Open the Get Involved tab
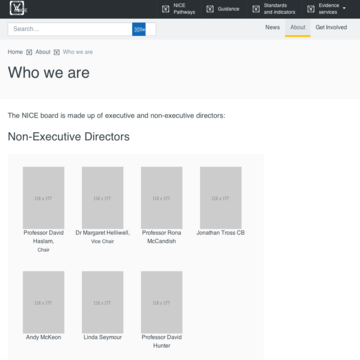 pyautogui.click(x=331, y=27)
